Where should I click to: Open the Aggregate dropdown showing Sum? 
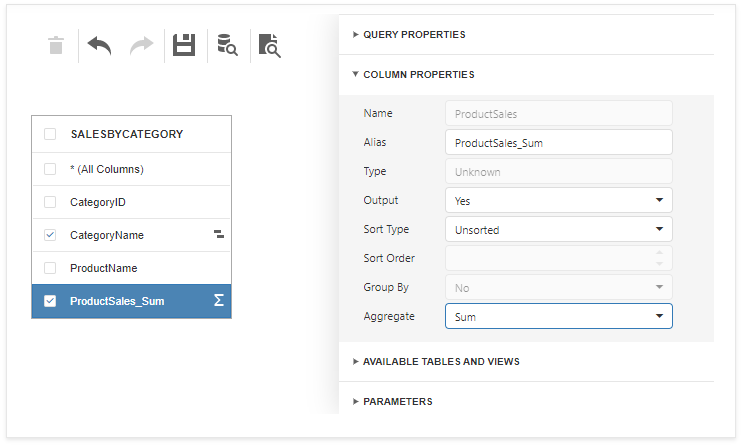coord(558,317)
